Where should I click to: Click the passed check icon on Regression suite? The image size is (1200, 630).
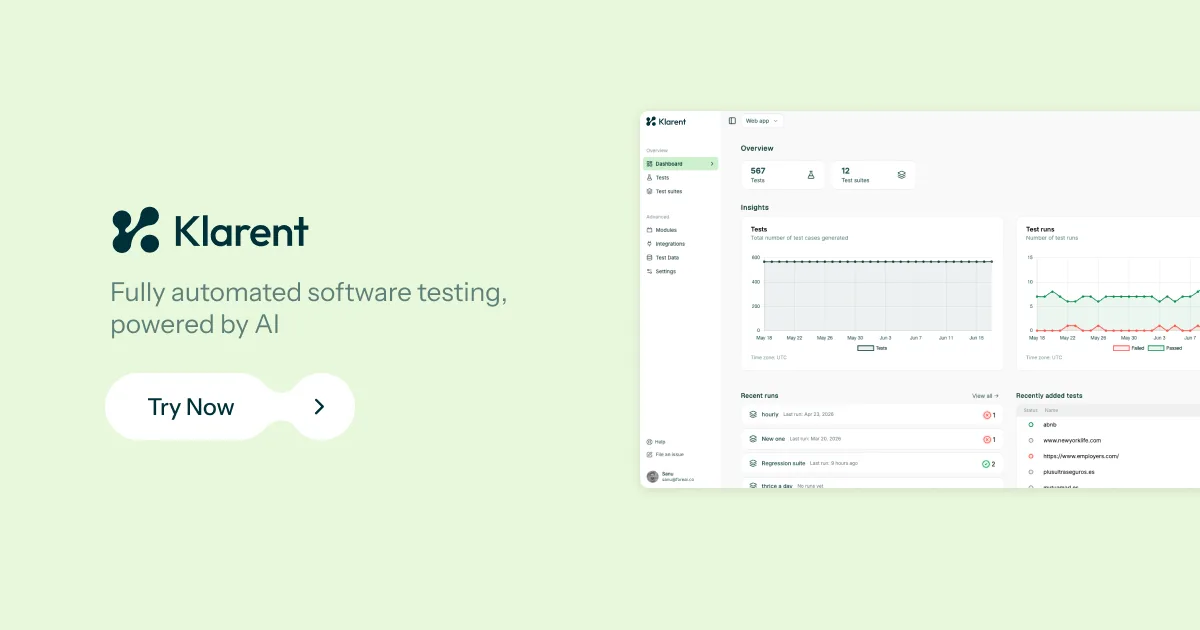pyautogui.click(x=986, y=464)
